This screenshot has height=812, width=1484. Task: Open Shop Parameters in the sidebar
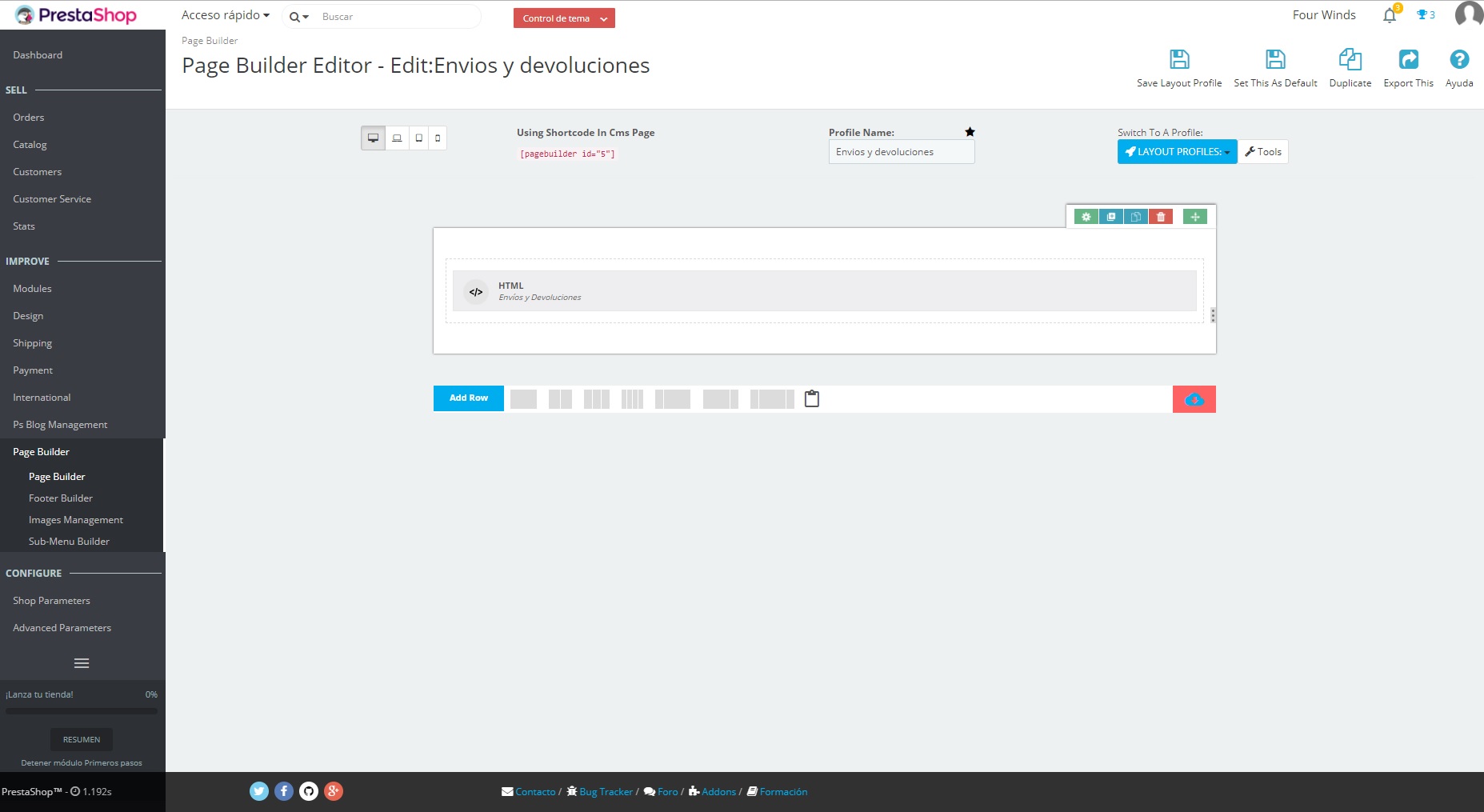coord(51,601)
